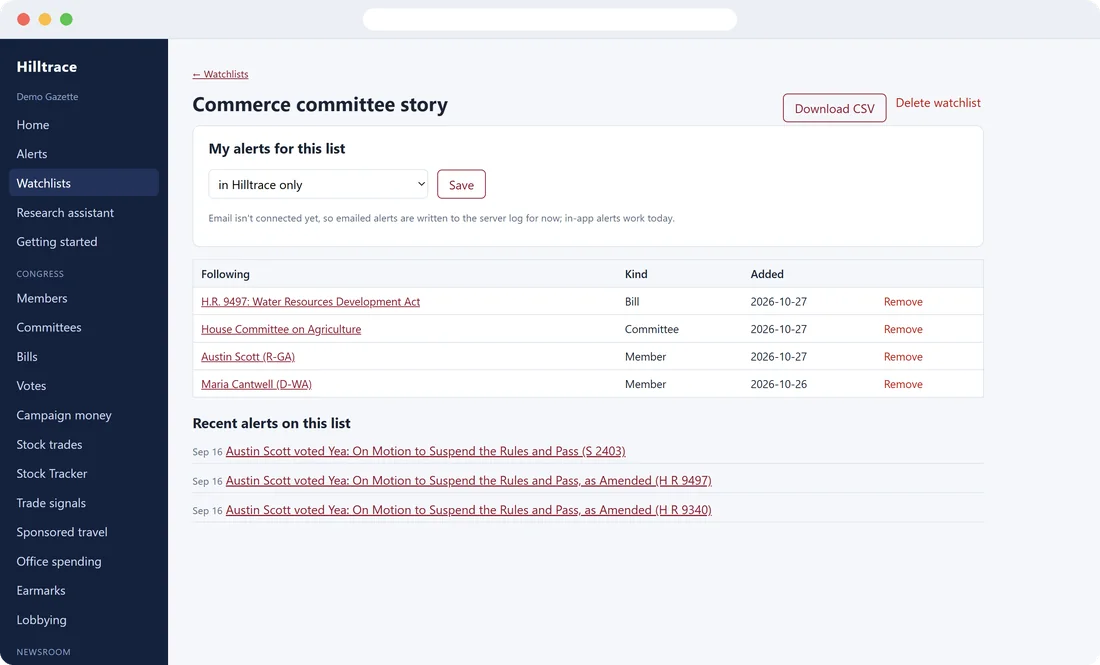Open Earmarks page
Image resolution: width=1100 pixels, height=665 pixels.
(41, 591)
